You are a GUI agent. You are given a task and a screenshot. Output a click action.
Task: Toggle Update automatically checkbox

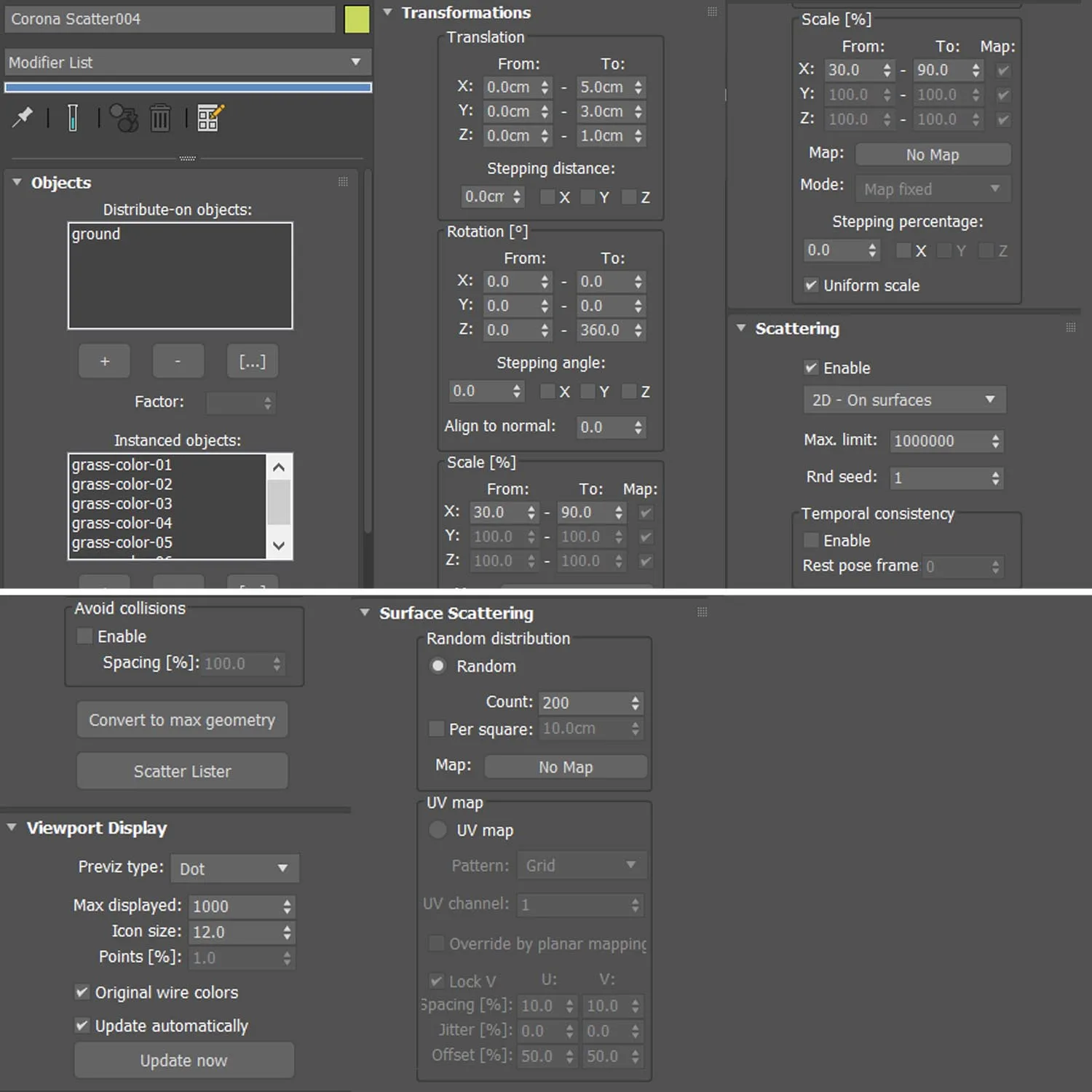coord(82,1025)
